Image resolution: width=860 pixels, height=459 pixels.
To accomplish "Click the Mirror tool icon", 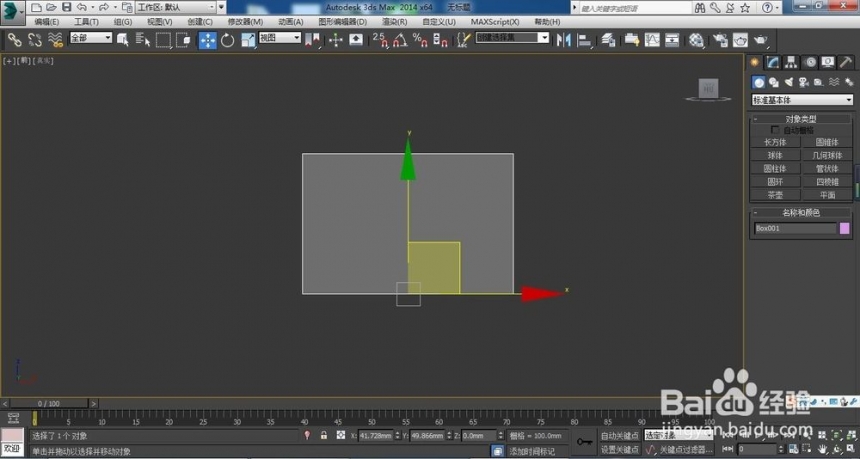I will coord(564,40).
